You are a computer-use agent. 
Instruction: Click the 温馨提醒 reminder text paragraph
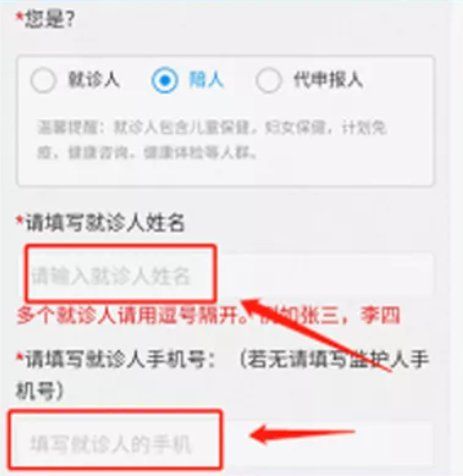(x=212, y=140)
